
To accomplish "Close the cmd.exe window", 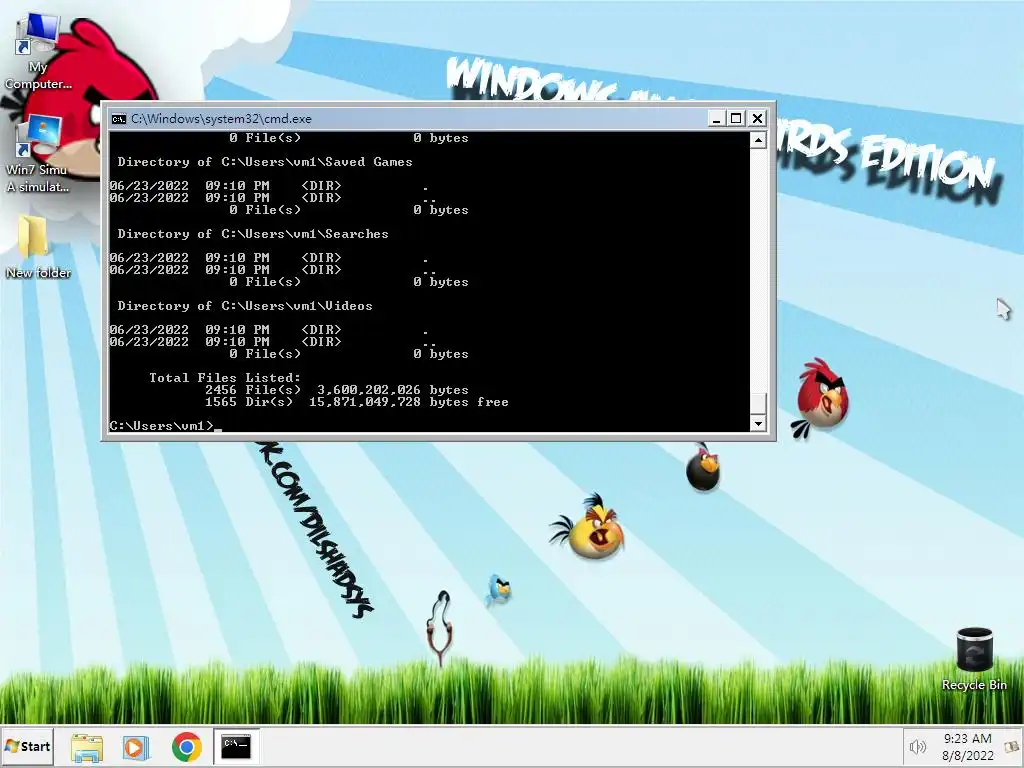I will pos(757,118).
